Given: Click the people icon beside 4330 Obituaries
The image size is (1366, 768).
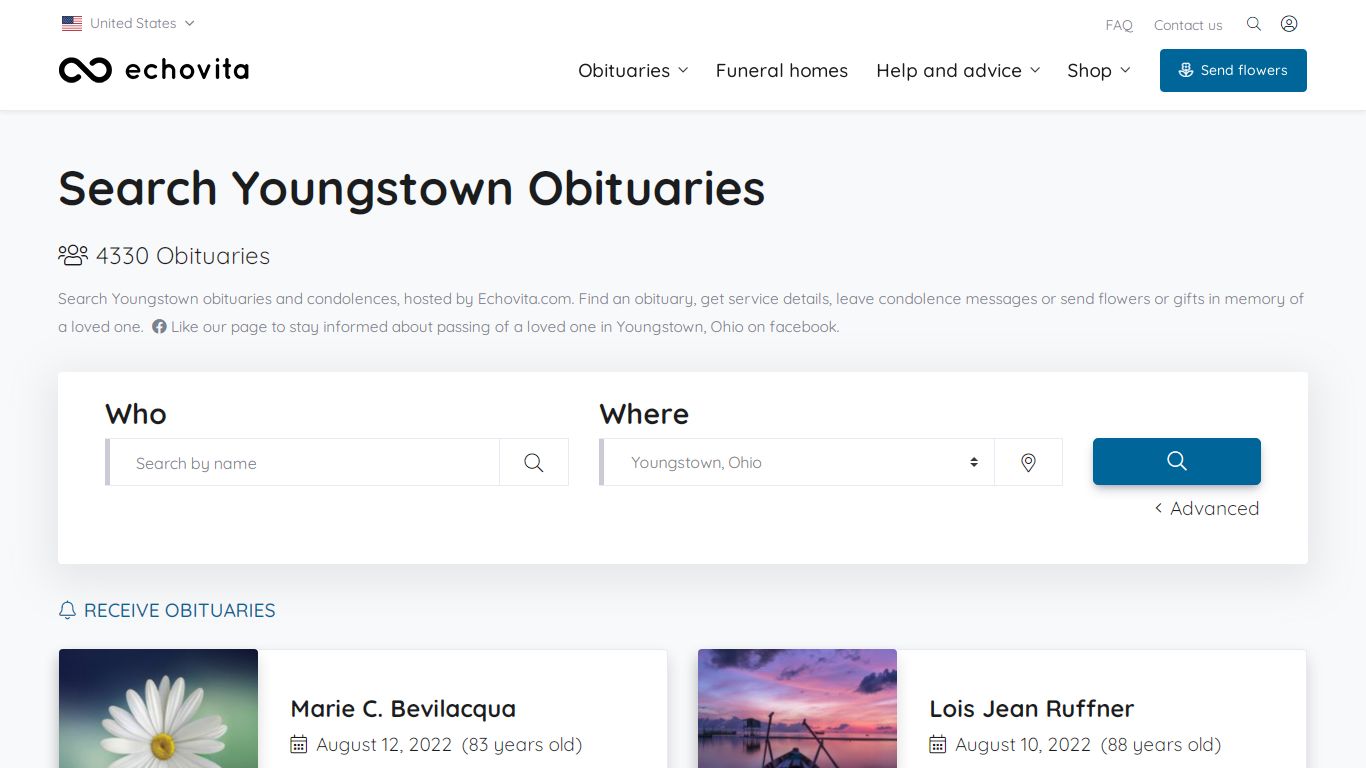Looking at the screenshot, I should (x=73, y=255).
